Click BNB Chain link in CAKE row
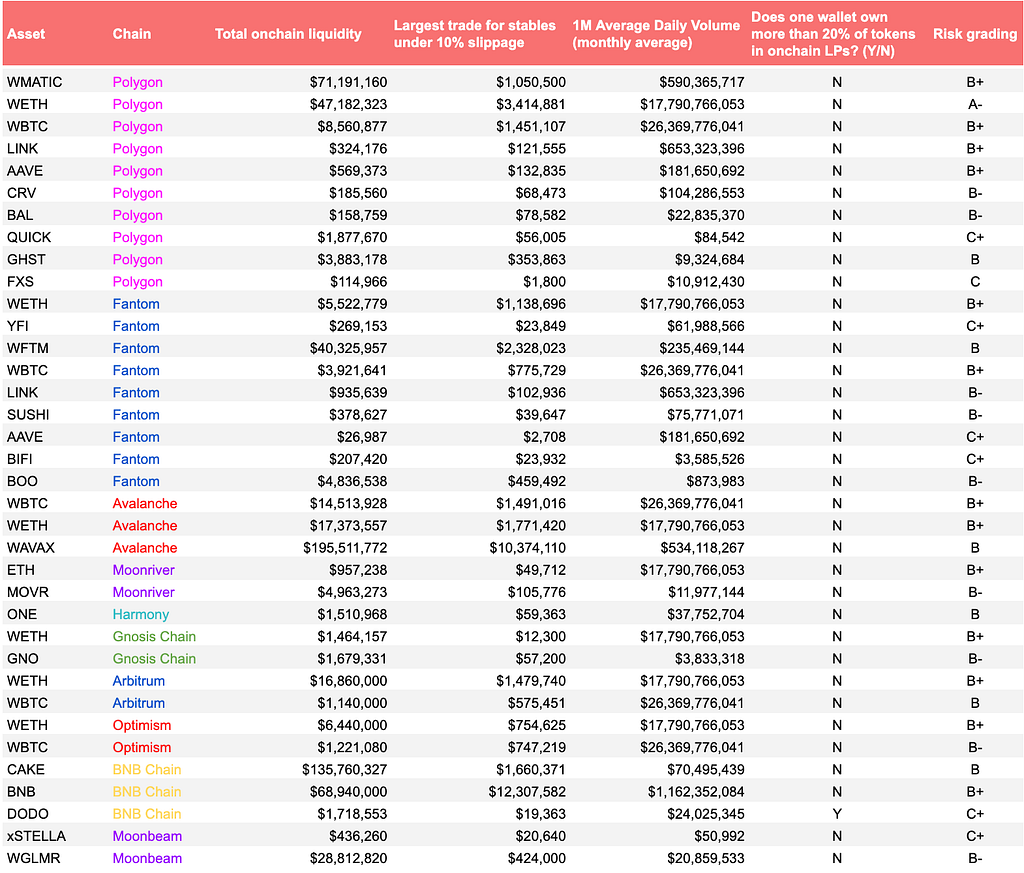 pyautogui.click(x=147, y=770)
